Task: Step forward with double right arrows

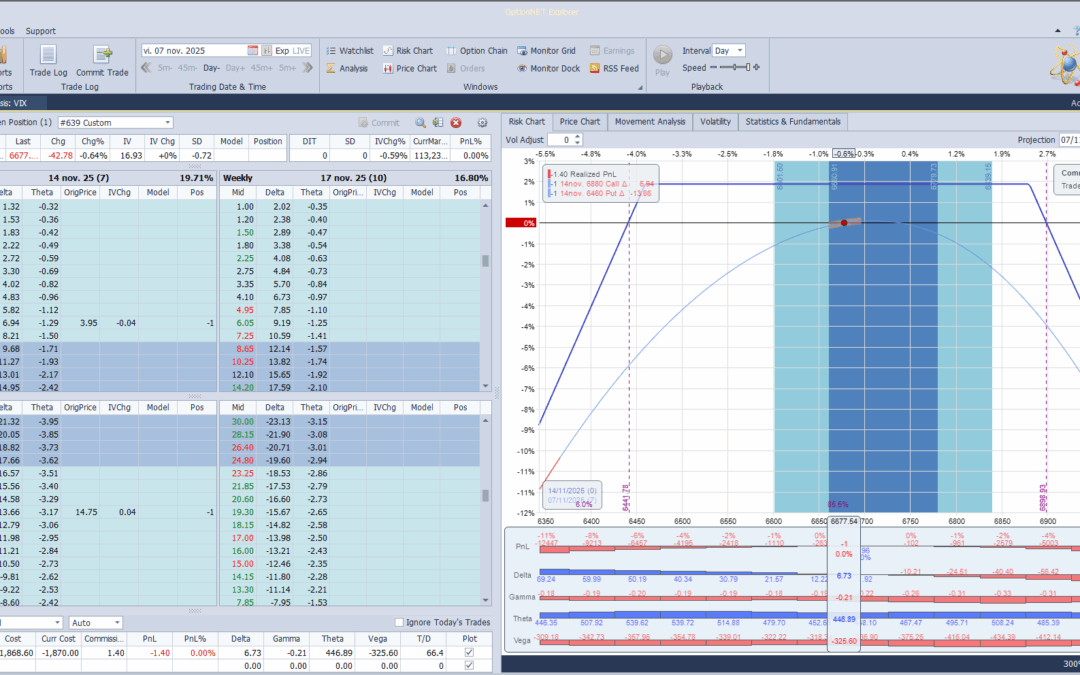Action: [307, 68]
